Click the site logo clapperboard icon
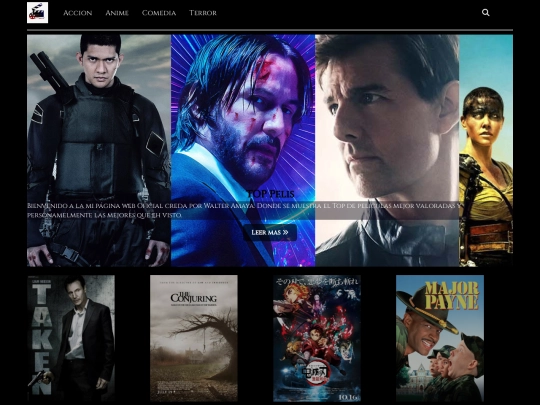 click(38, 13)
